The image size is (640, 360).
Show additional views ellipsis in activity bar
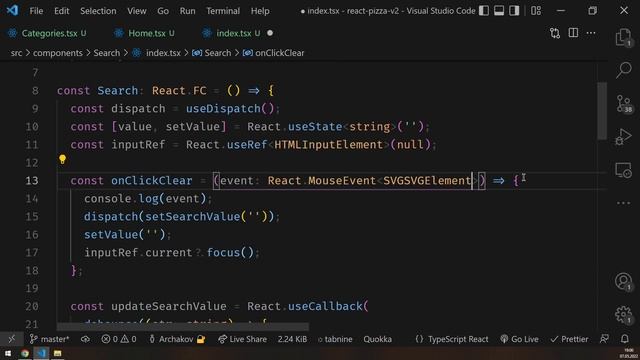tap(623, 203)
